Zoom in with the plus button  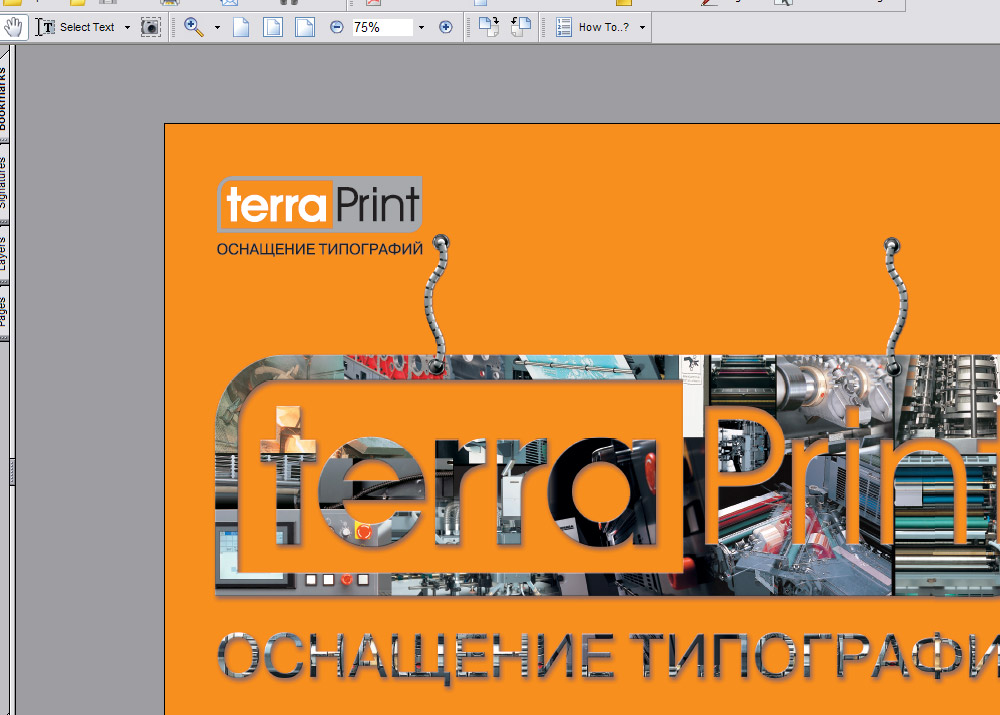tap(446, 27)
